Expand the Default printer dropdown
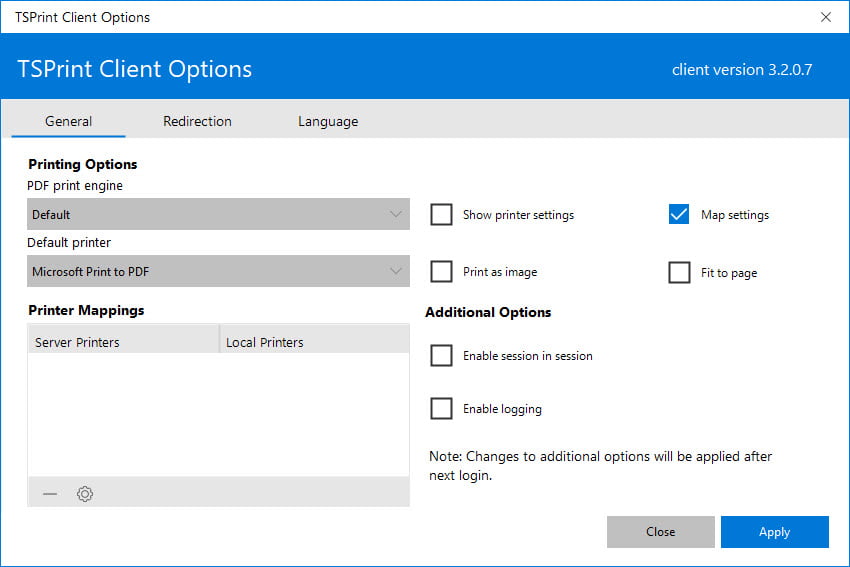This screenshot has height=567, width=850. tap(218, 271)
